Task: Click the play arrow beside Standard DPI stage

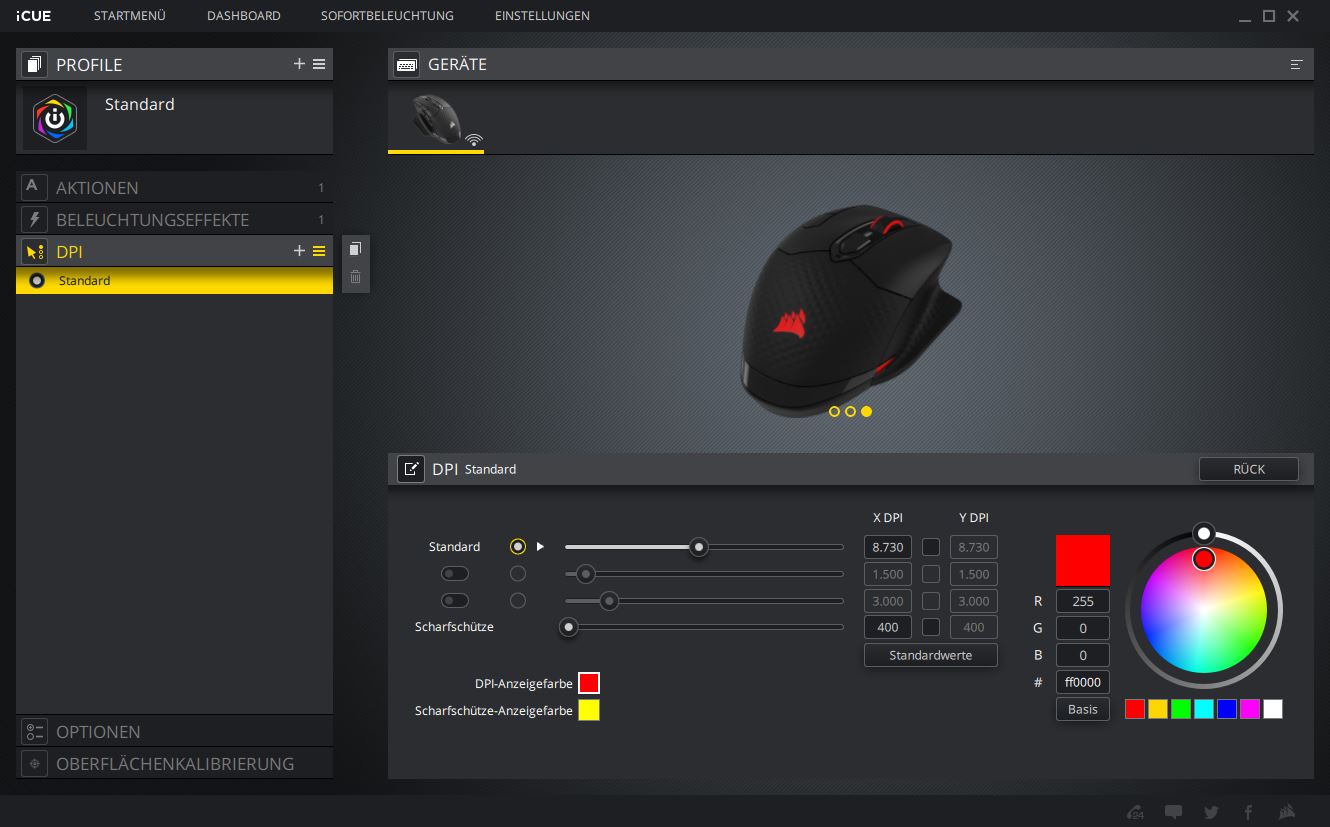Action: 540,547
